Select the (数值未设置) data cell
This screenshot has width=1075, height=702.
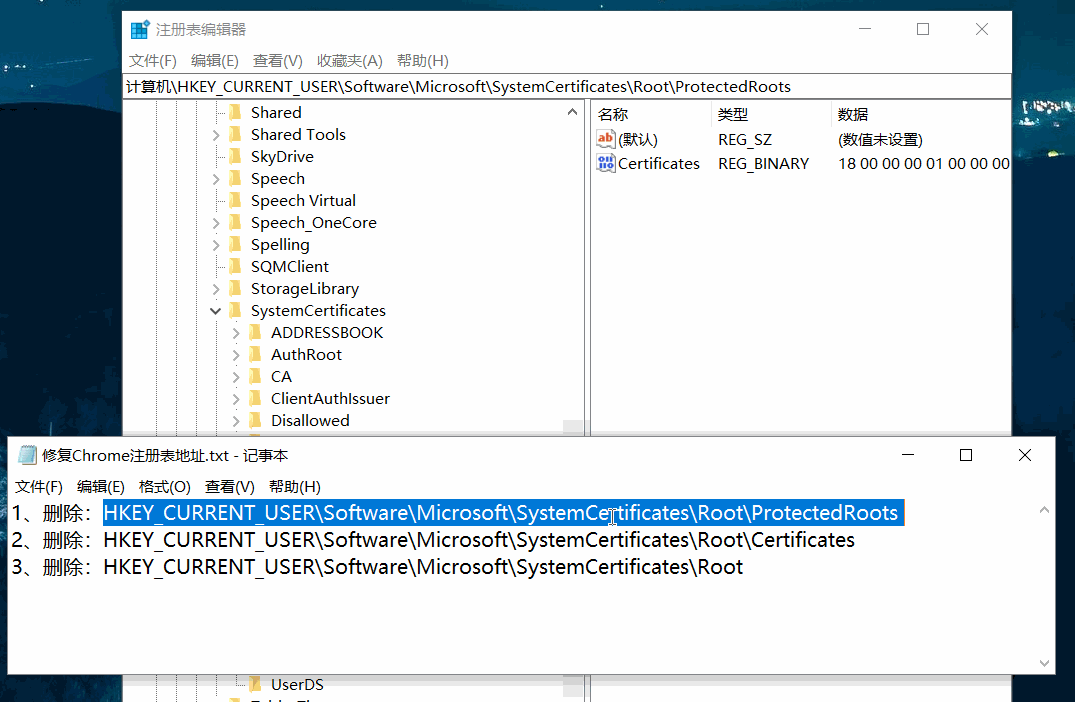tap(880, 140)
